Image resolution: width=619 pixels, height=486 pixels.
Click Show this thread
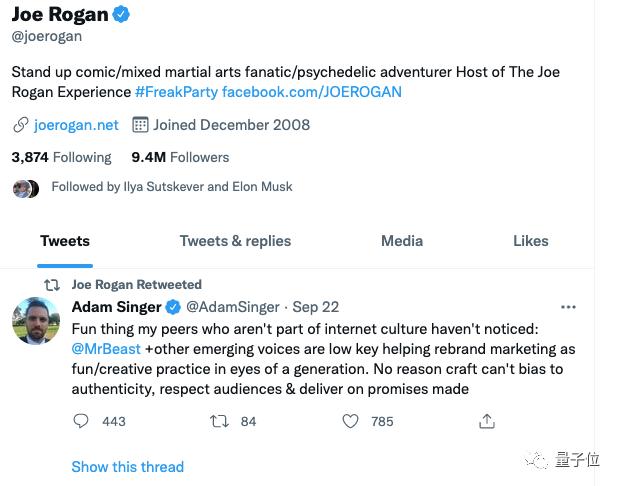pos(127,467)
